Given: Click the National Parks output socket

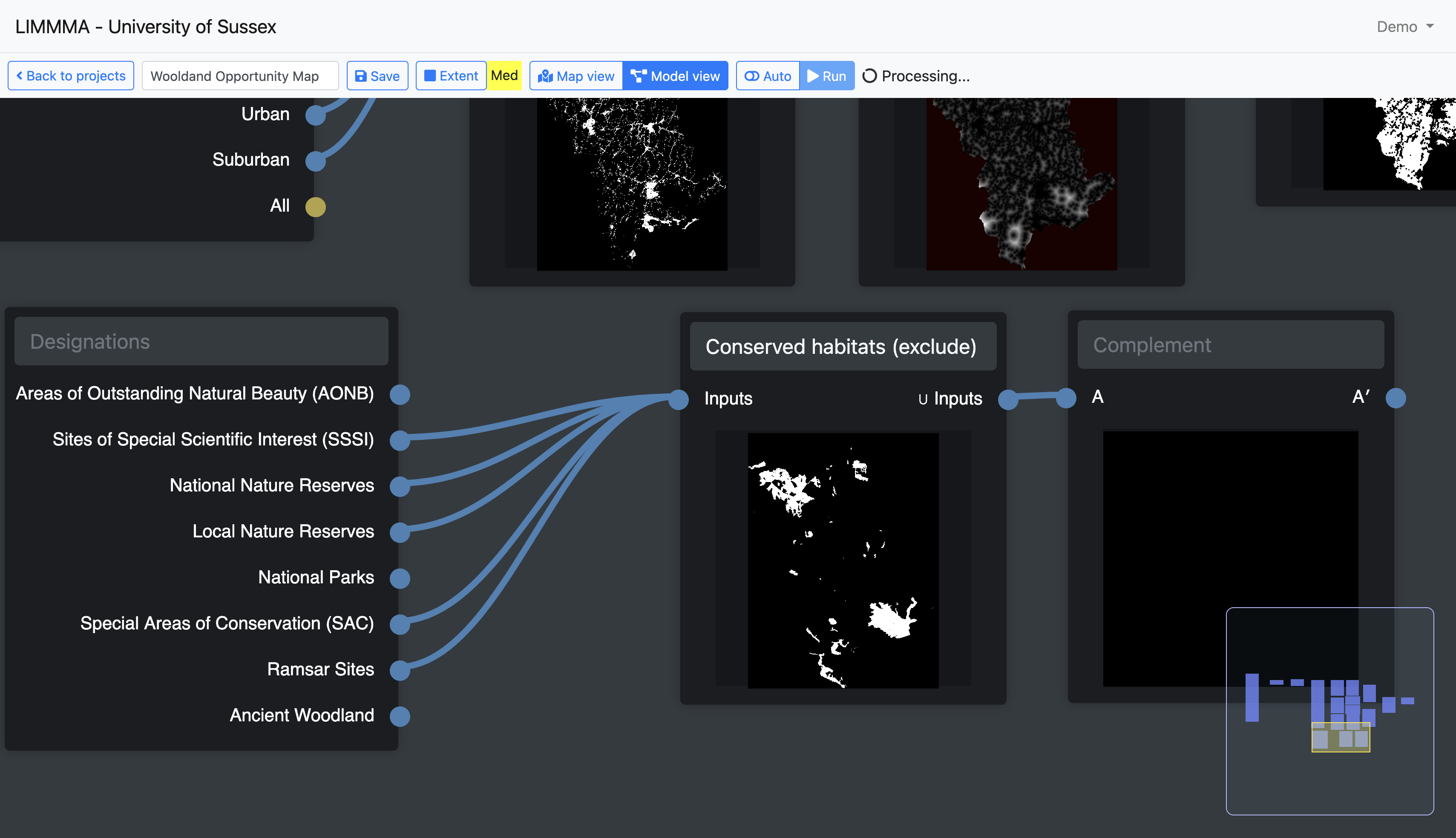Looking at the screenshot, I should click(400, 578).
